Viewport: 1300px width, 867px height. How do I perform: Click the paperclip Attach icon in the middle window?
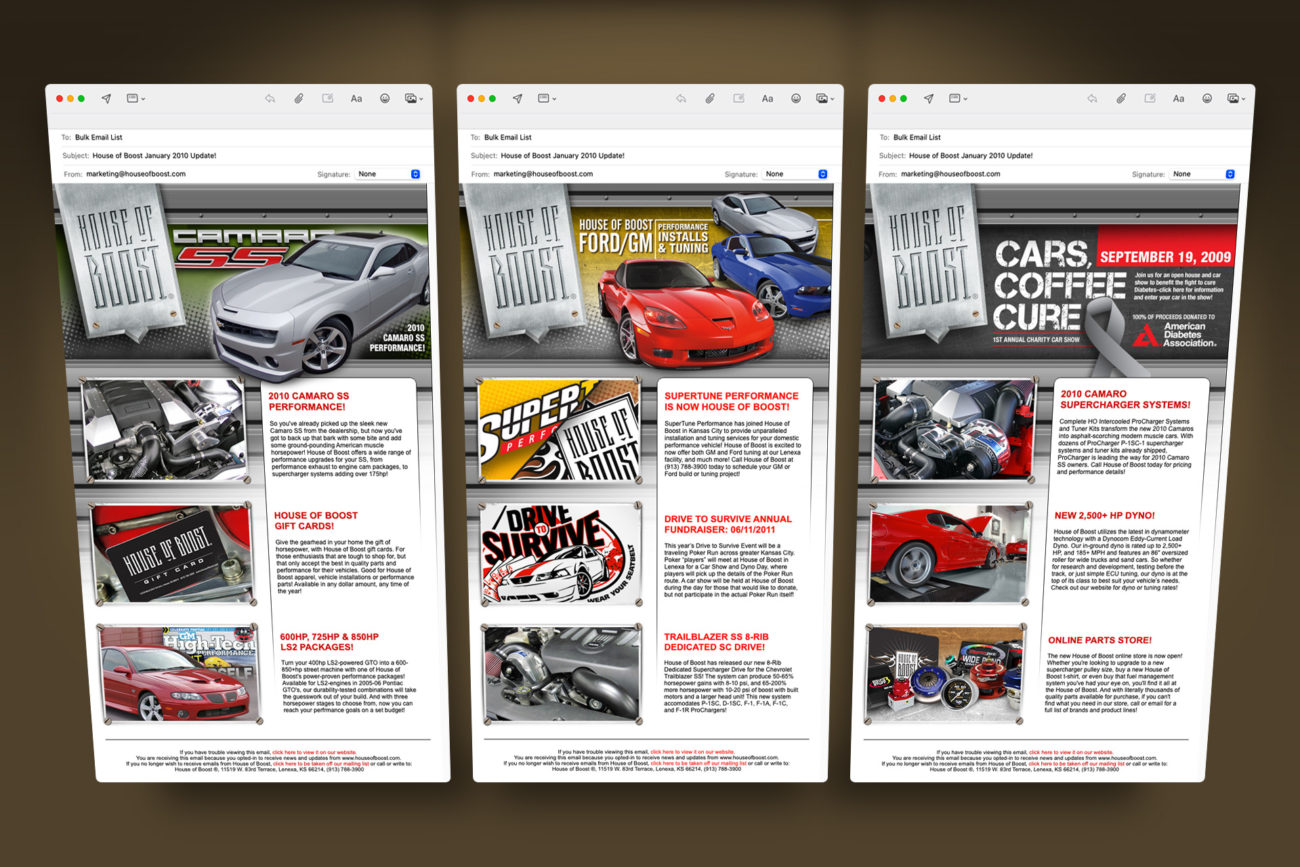coord(710,98)
